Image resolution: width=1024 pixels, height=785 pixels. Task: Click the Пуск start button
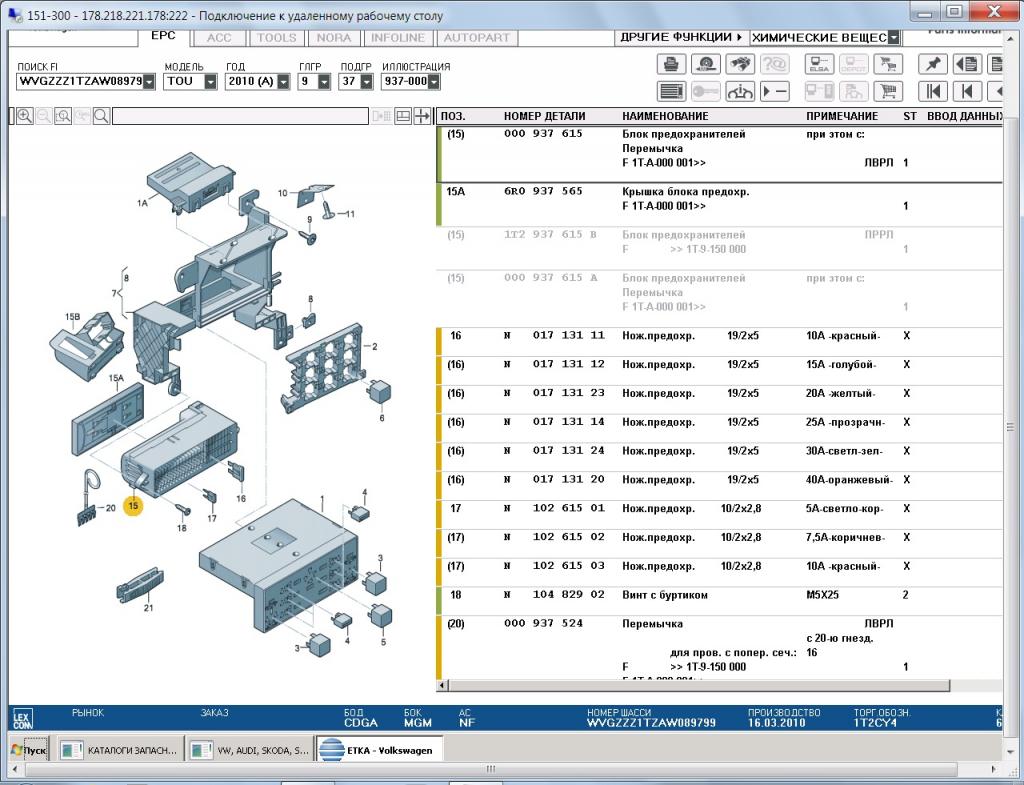pos(30,750)
